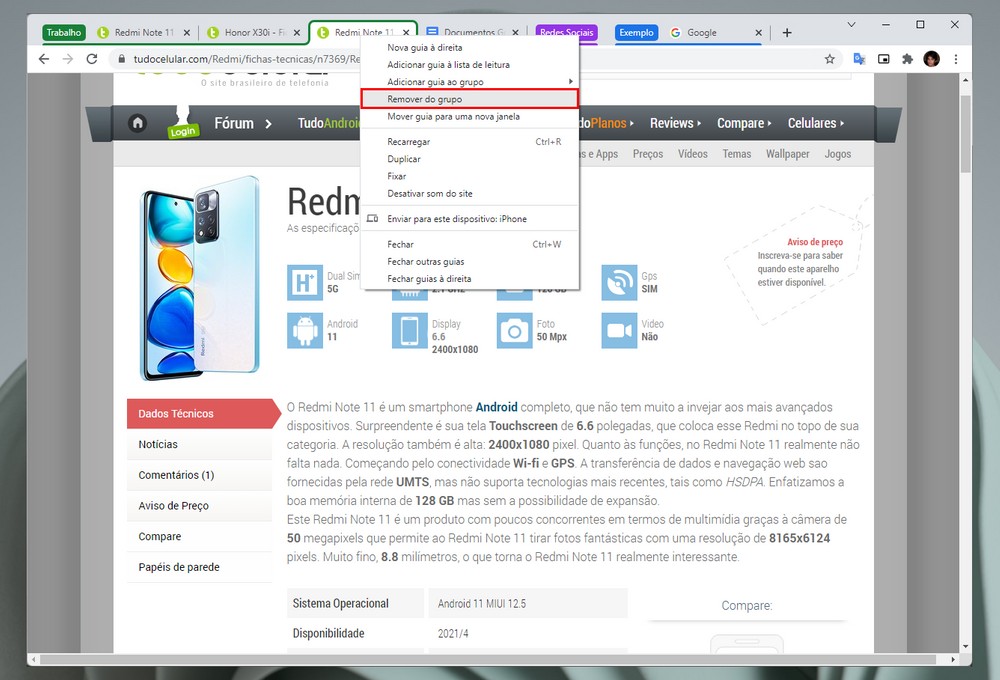This screenshot has height=680, width=1000.
Task: Click the home icon on site navbar
Action: (x=137, y=123)
